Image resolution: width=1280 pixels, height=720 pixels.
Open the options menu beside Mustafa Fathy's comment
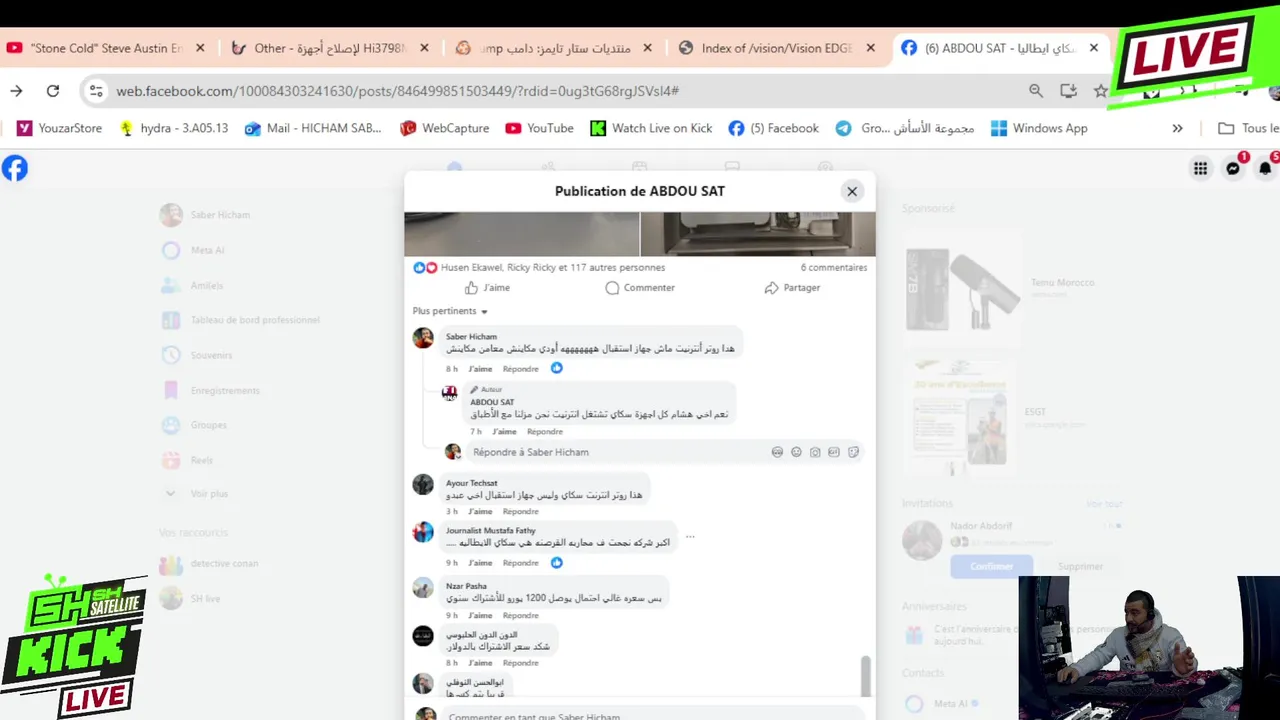(690, 537)
